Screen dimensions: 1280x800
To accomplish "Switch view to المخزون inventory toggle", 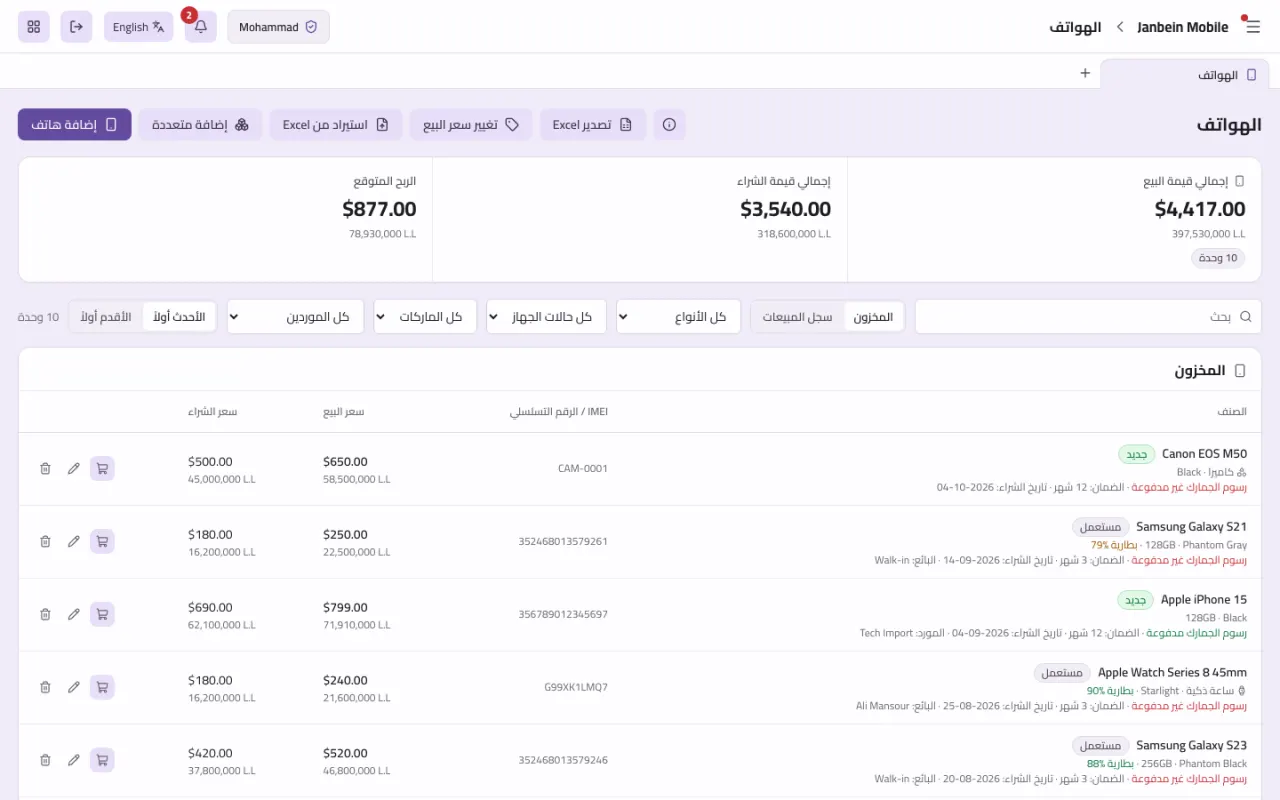I will coord(873,316).
